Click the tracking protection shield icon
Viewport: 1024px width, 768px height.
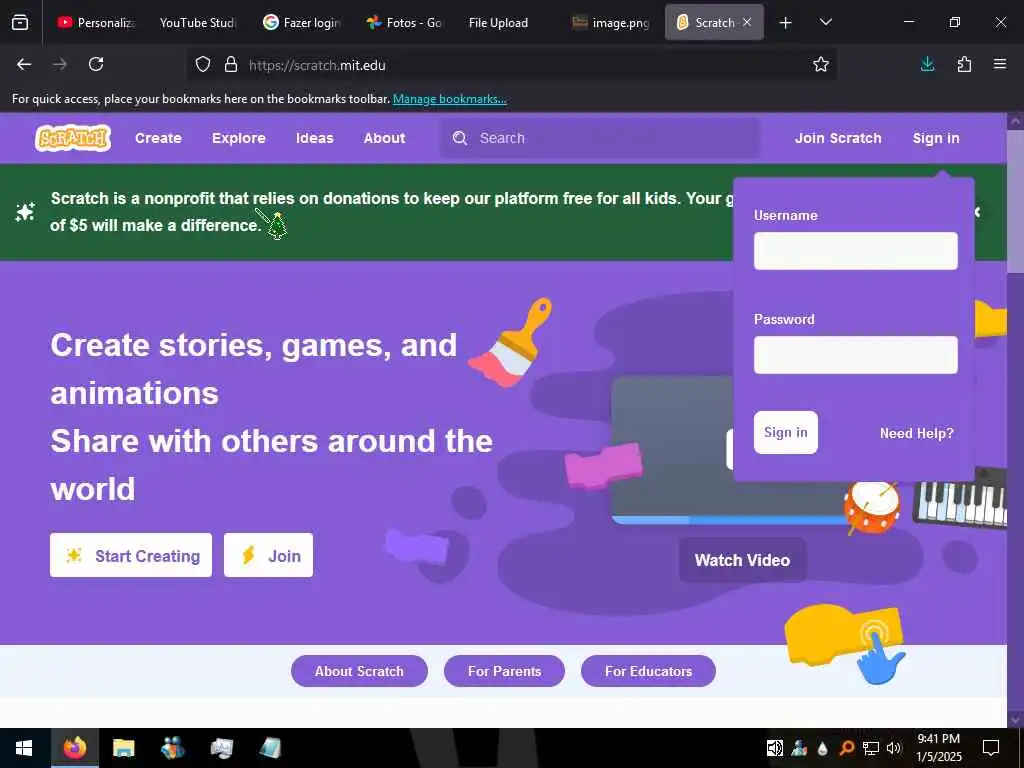pyautogui.click(x=203, y=65)
